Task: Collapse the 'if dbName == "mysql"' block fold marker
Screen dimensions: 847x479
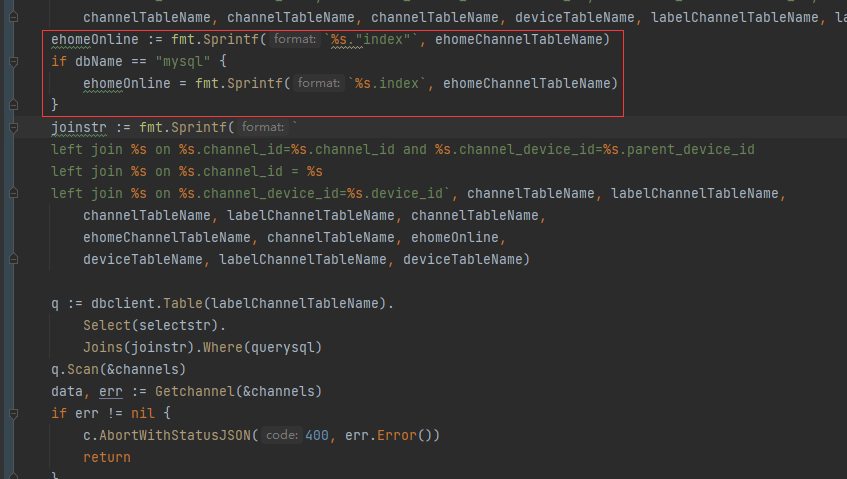Action: [14, 62]
